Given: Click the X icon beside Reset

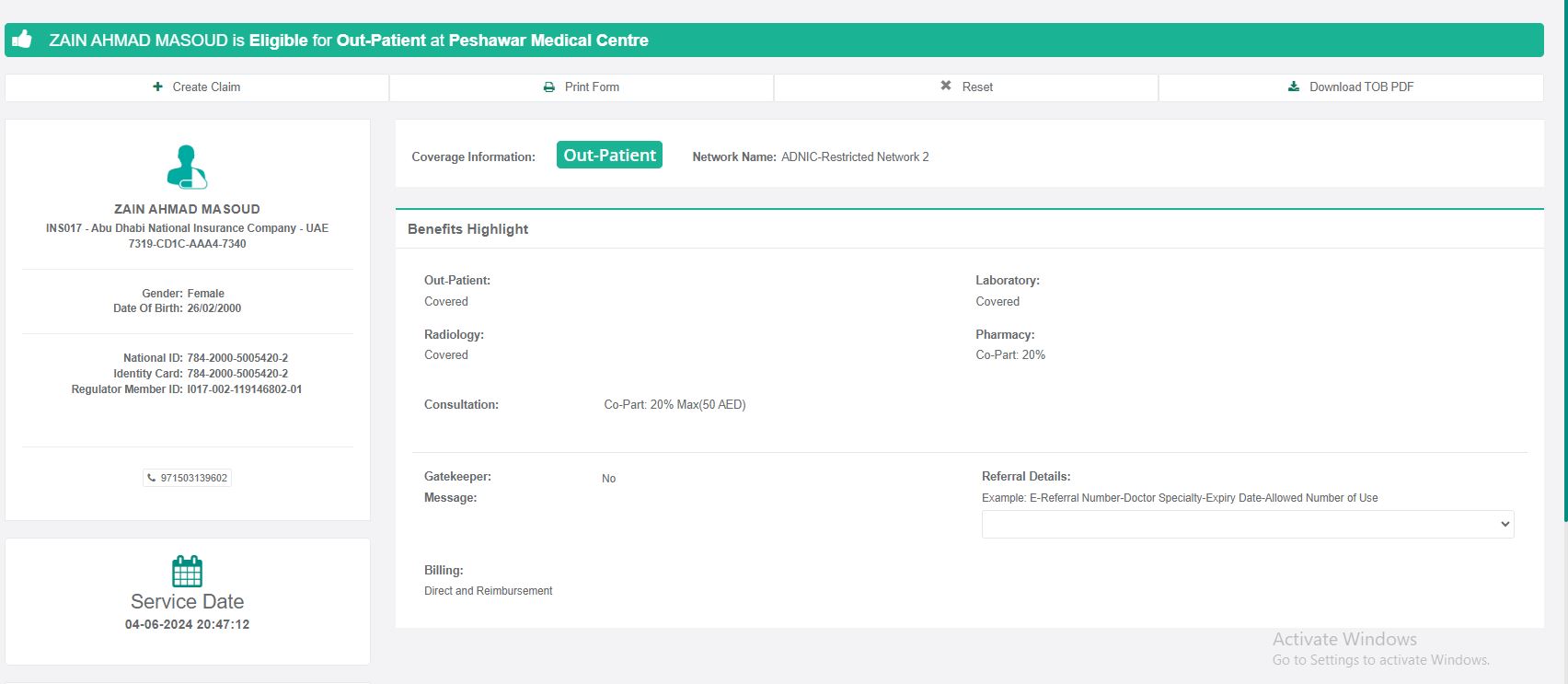Looking at the screenshot, I should (946, 86).
